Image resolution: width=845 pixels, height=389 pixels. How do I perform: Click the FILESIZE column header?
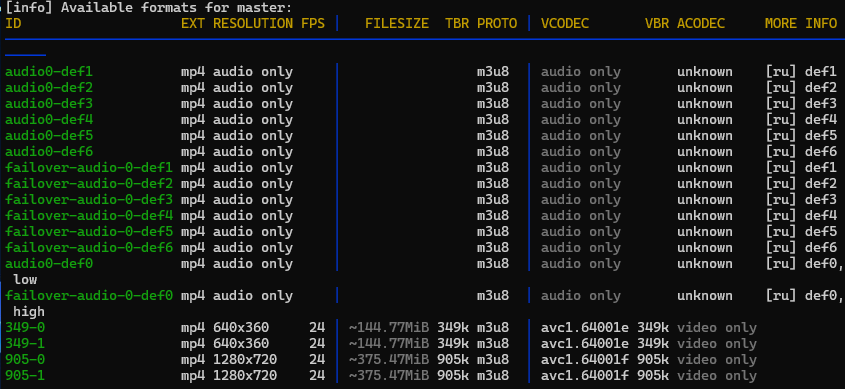397,24
